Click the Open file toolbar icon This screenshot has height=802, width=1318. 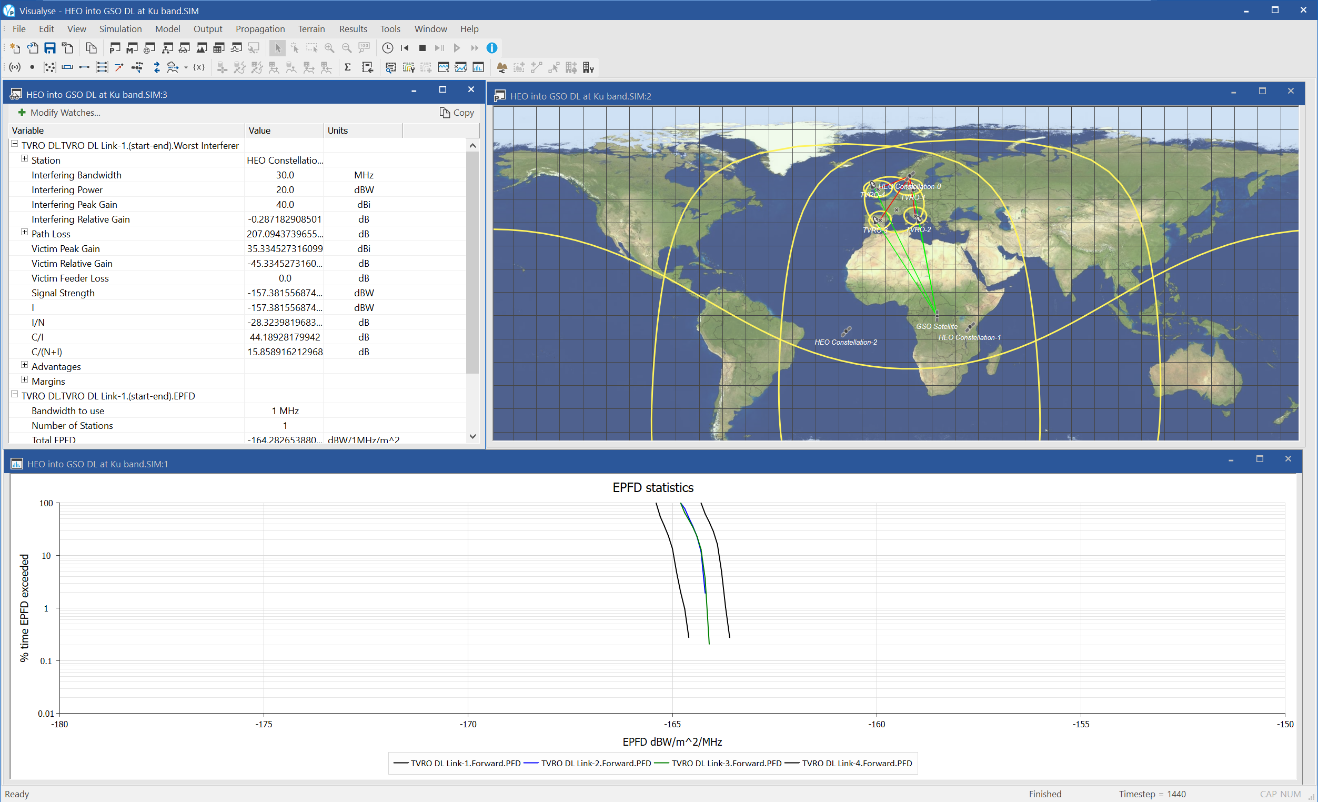[32, 48]
